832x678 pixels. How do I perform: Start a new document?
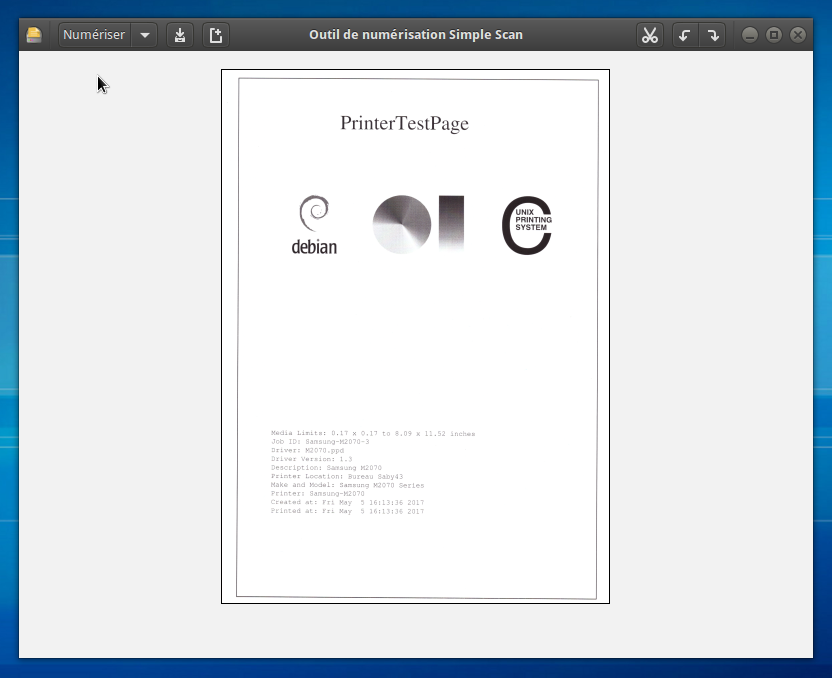tap(215, 35)
